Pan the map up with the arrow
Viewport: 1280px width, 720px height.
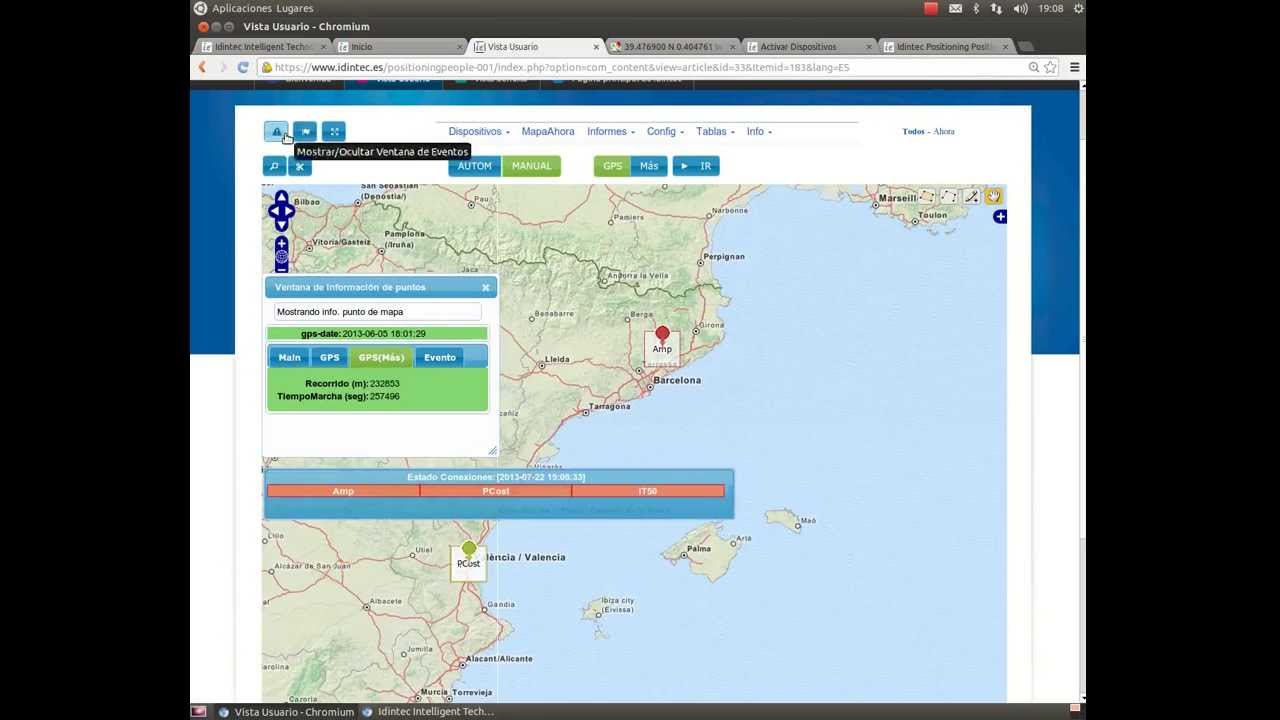coord(281,197)
